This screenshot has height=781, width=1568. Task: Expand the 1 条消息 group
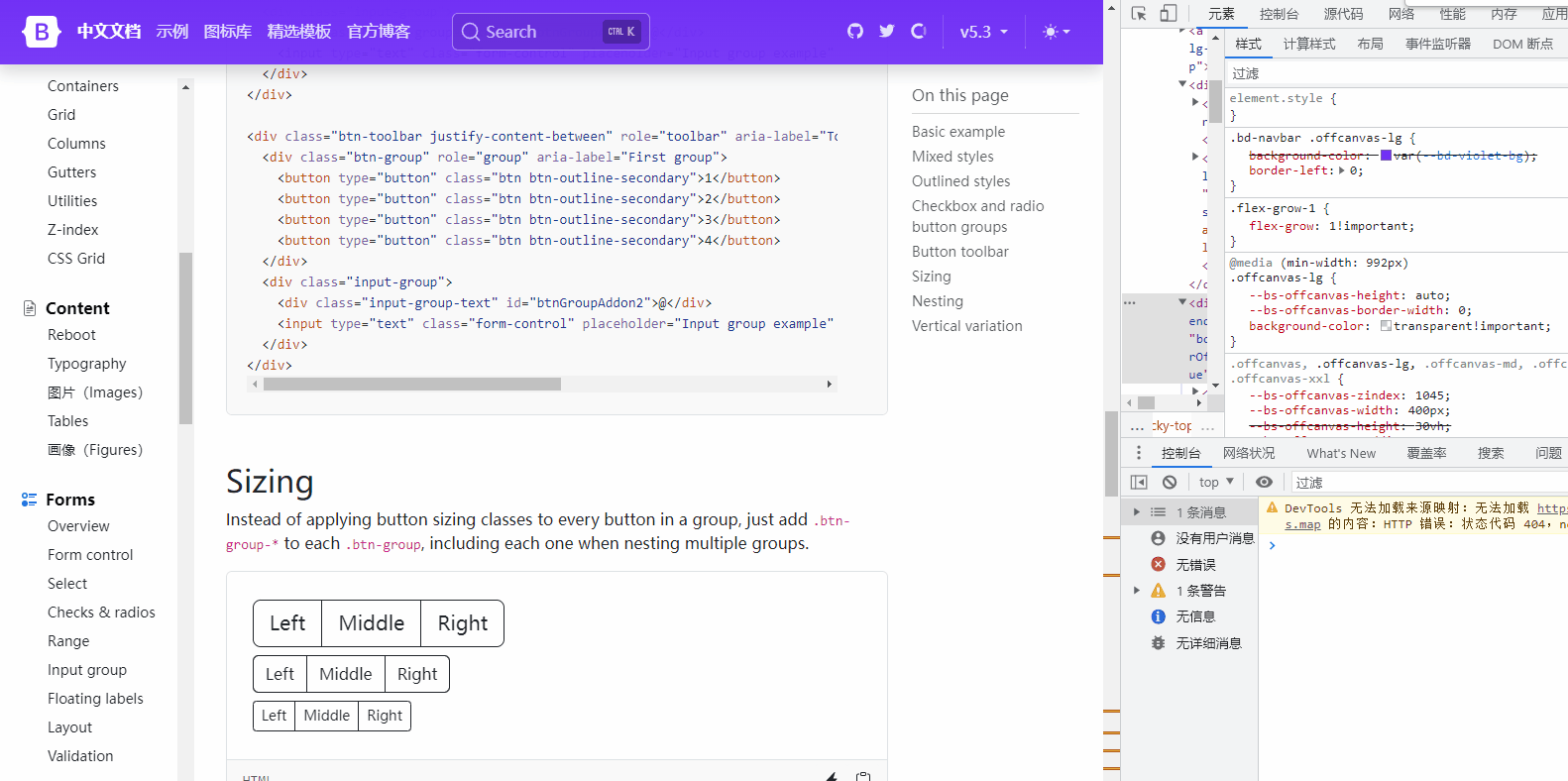coord(1137,512)
